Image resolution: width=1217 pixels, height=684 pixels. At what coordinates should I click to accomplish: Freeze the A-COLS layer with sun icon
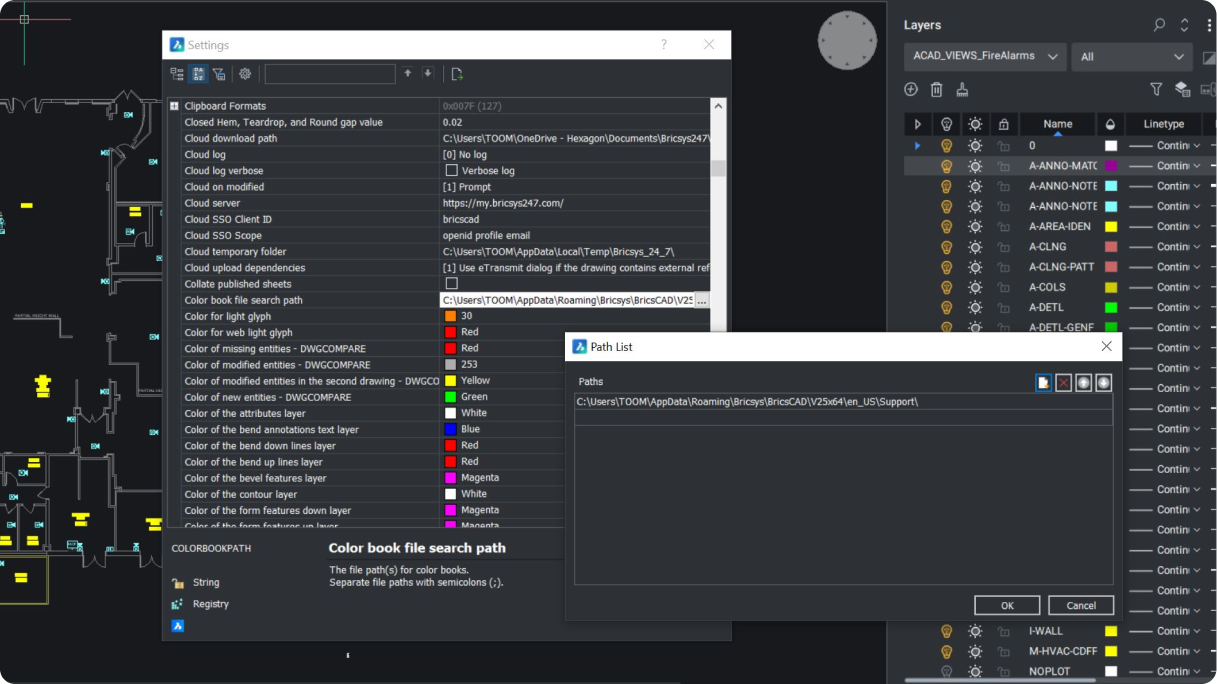point(975,287)
